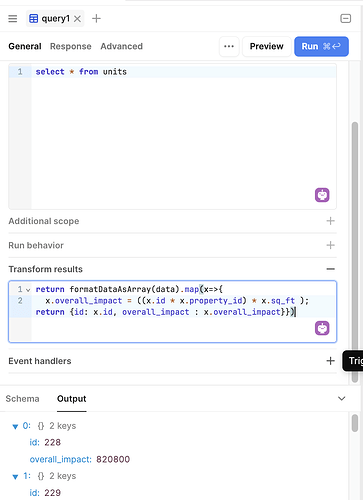Image resolution: width=363 pixels, height=500 pixels.
Task: Collapse the Transform results section
Action: click(330, 269)
